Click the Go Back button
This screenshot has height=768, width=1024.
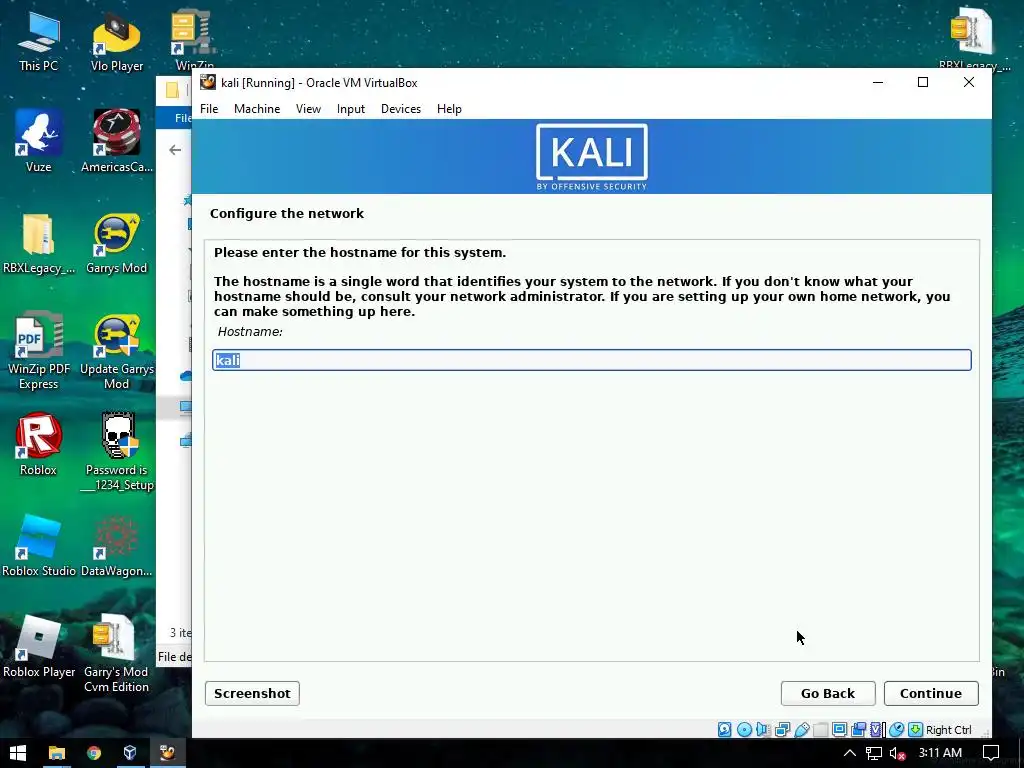coord(827,694)
